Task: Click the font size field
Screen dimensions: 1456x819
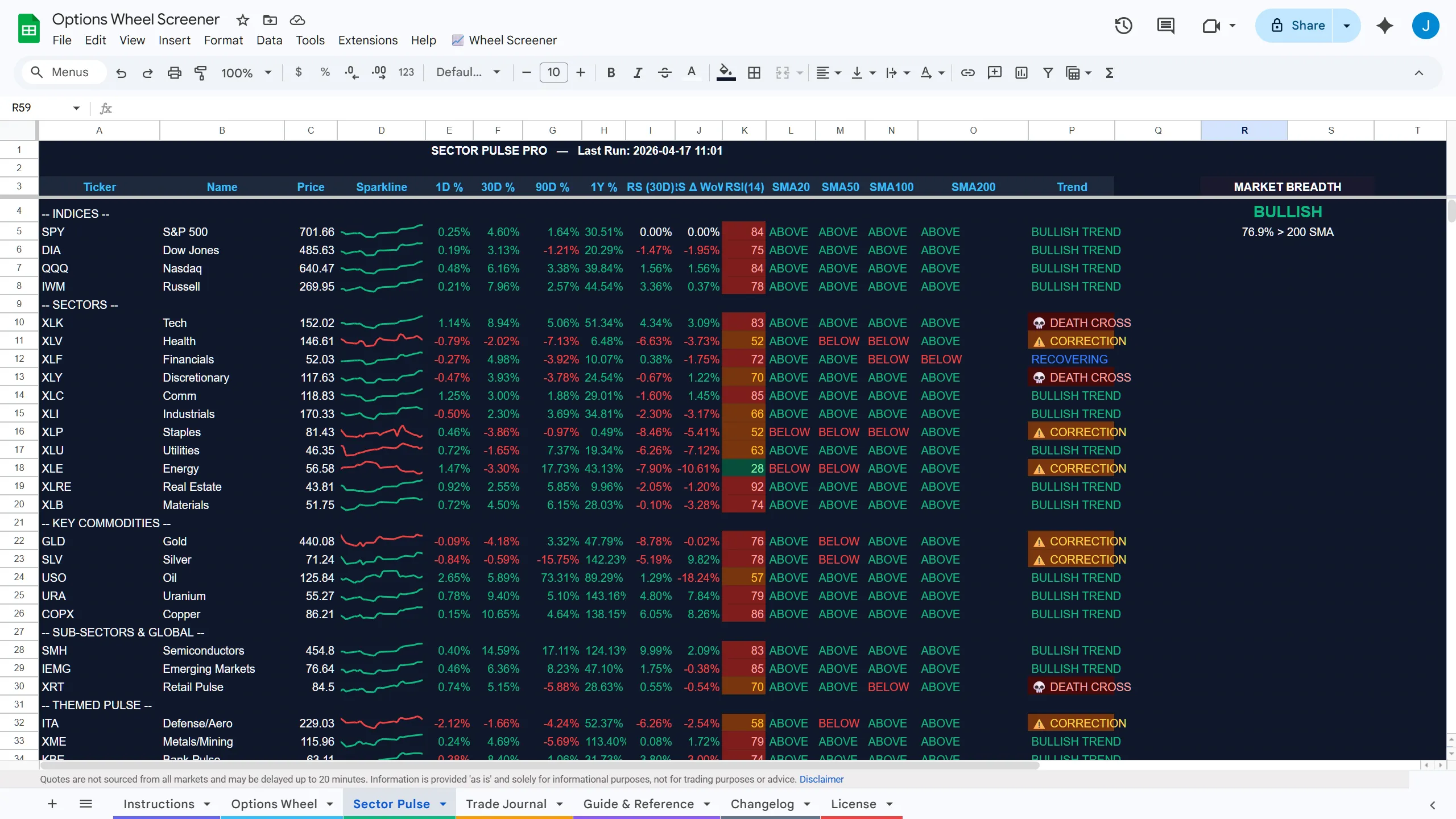Action: pyautogui.click(x=554, y=72)
